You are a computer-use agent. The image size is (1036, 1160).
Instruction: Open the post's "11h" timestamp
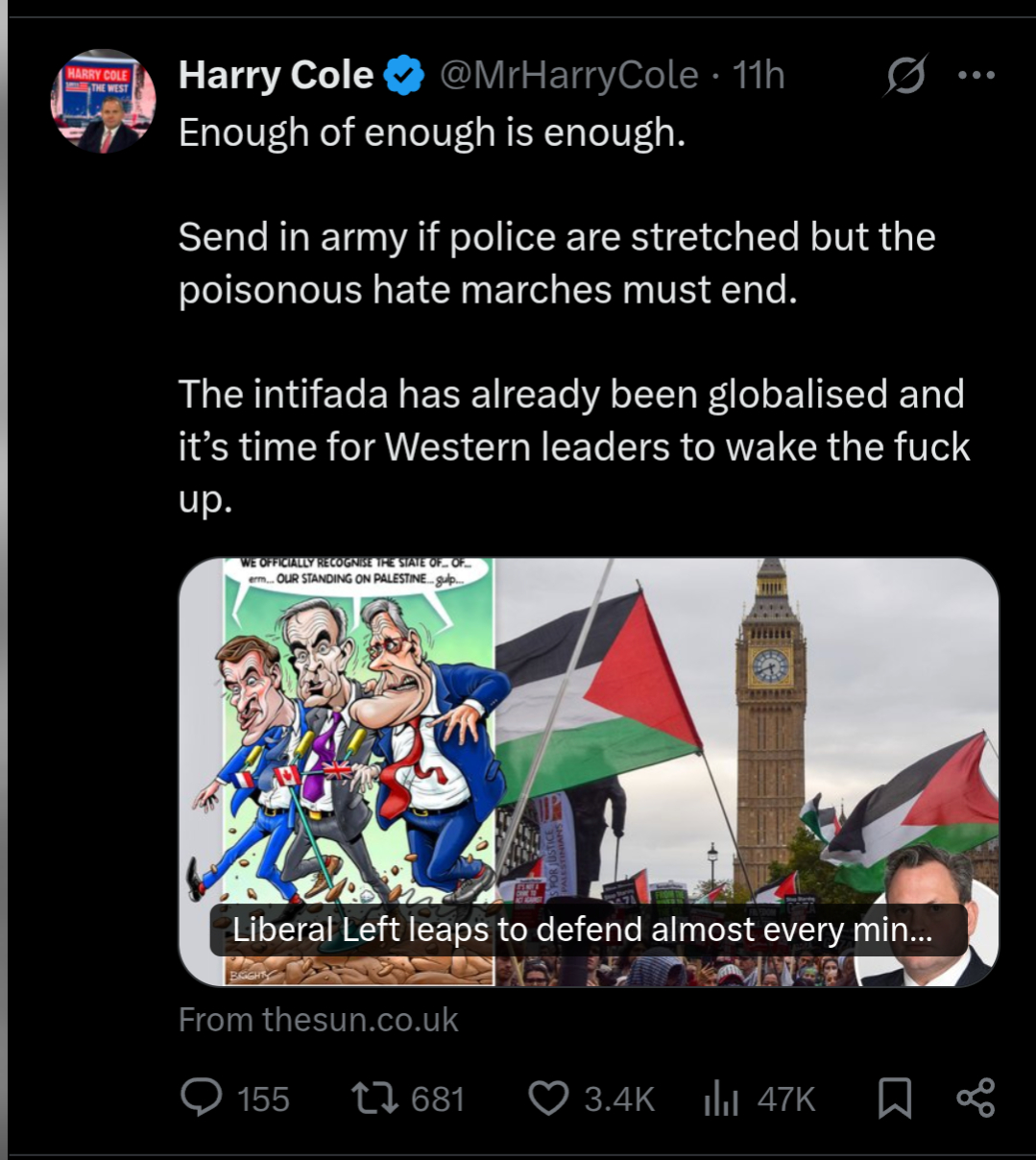pyautogui.click(x=759, y=75)
